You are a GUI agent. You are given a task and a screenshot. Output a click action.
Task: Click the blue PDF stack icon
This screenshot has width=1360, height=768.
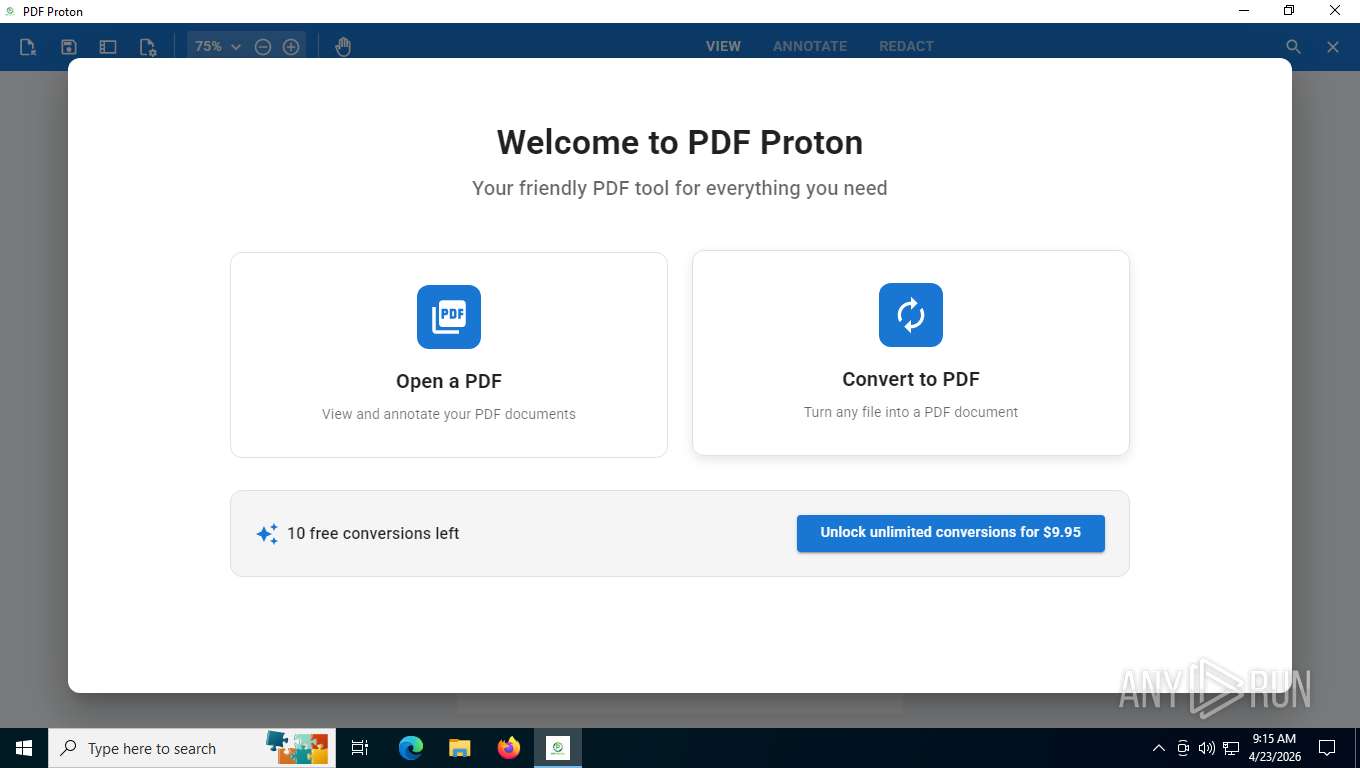[449, 317]
